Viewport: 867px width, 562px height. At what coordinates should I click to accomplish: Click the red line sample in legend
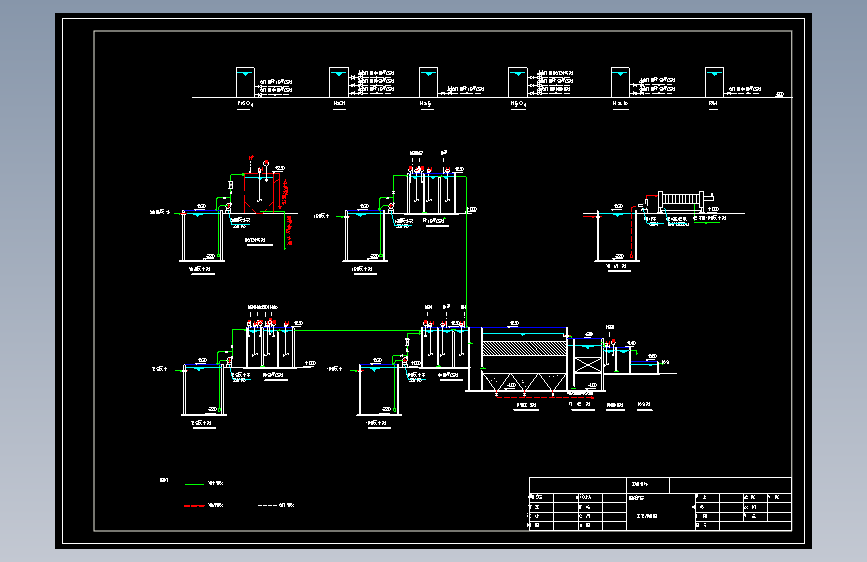[194, 506]
